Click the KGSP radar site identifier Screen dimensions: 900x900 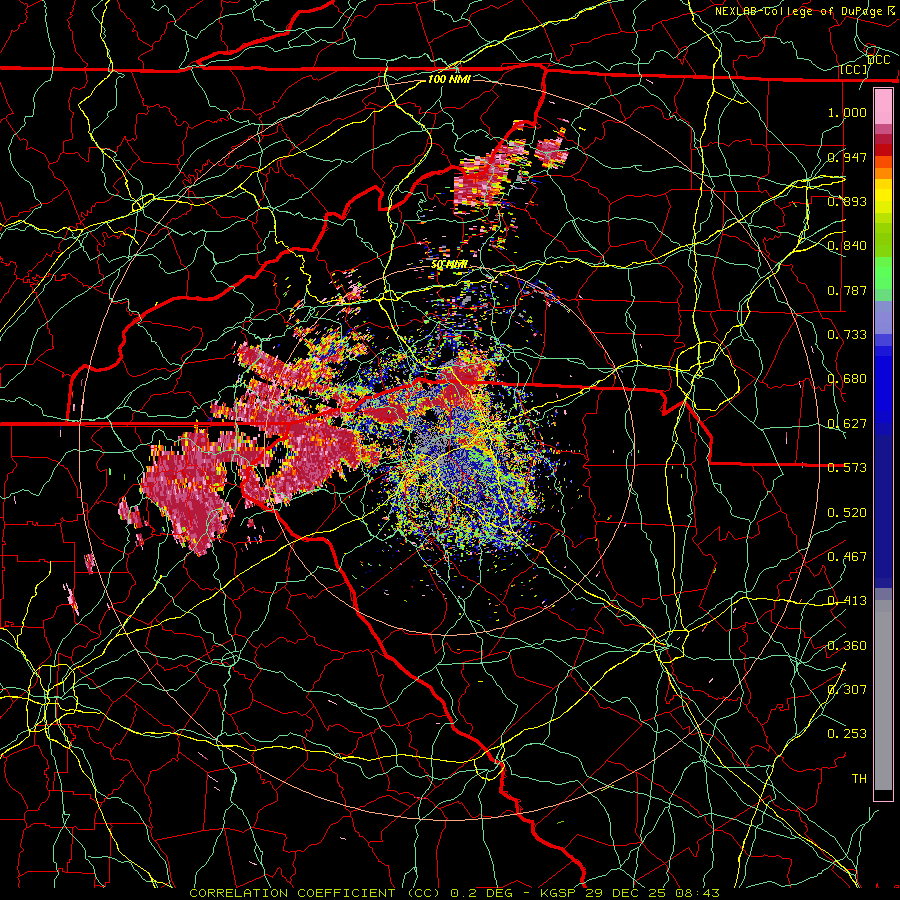[x=560, y=893]
